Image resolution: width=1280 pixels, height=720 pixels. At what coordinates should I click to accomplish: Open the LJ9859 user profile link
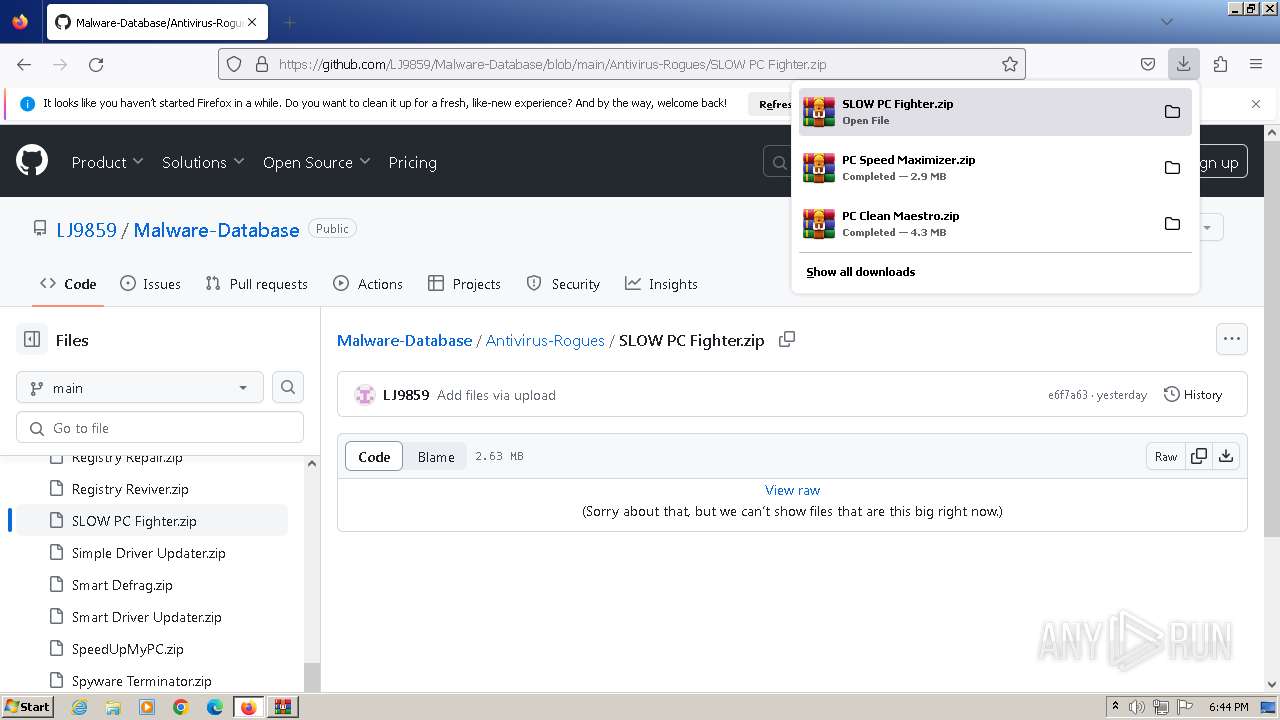(86, 229)
